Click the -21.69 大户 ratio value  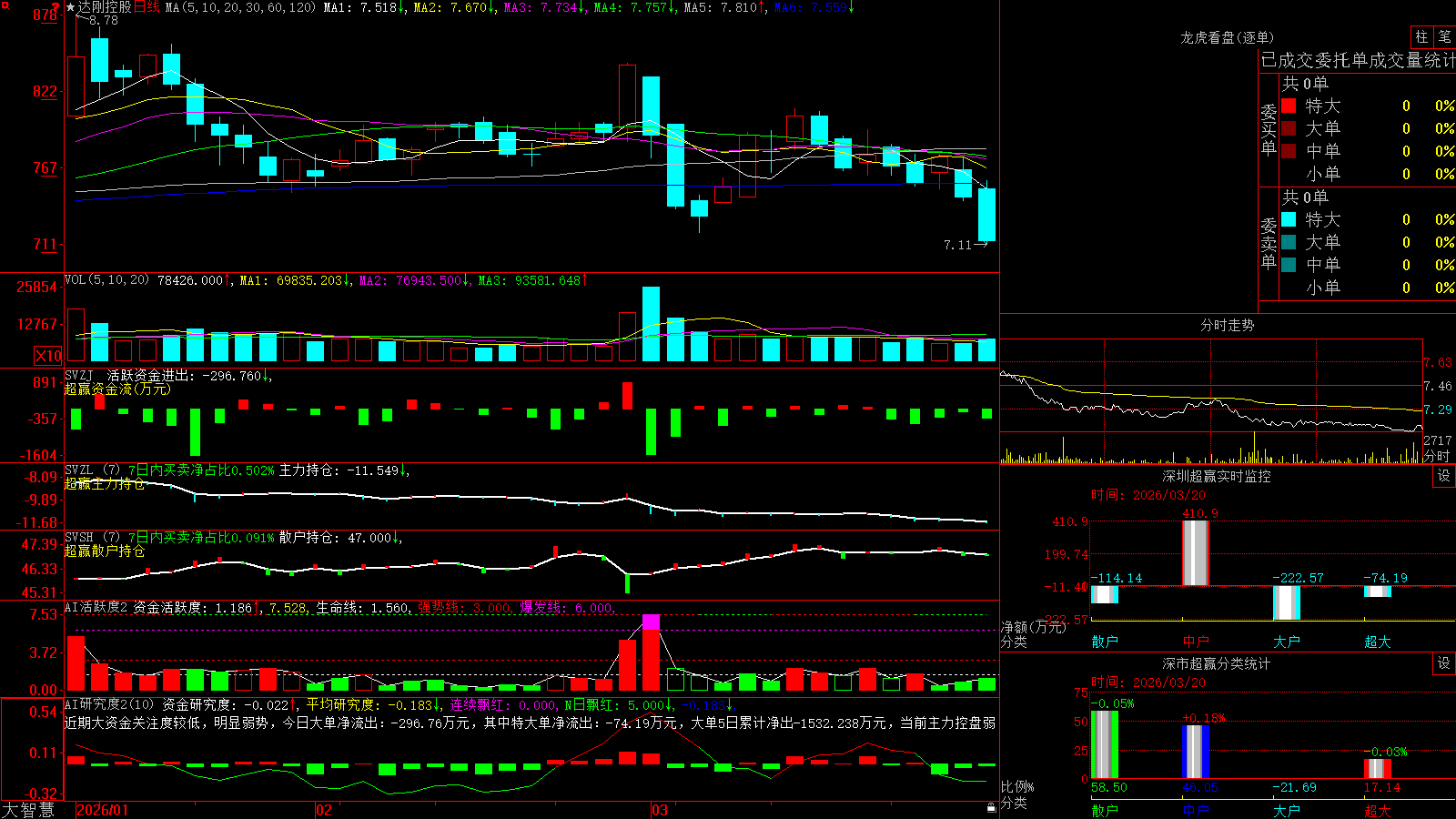(1294, 787)
